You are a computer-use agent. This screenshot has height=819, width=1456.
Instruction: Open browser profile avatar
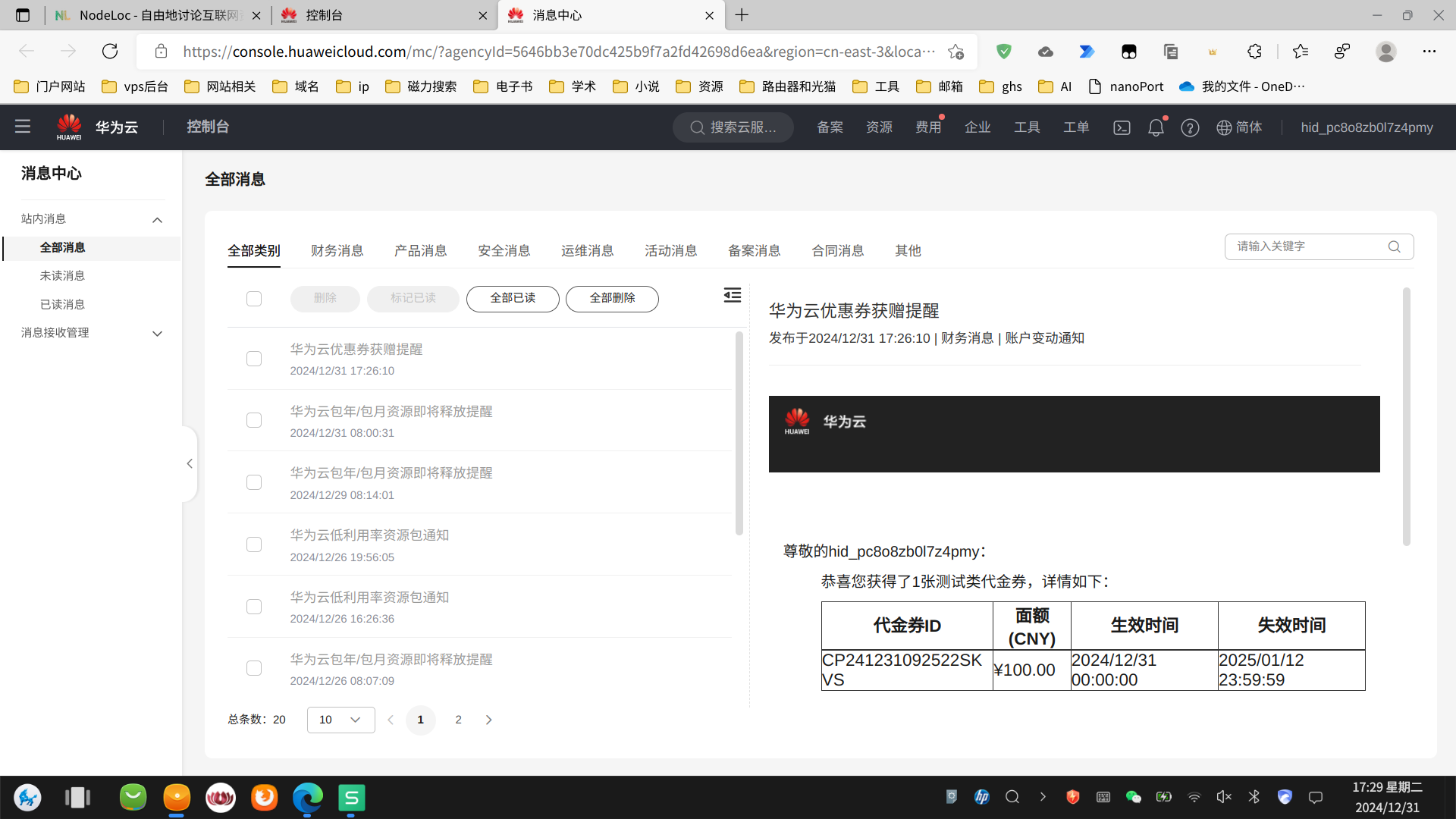click(1385, 52)
